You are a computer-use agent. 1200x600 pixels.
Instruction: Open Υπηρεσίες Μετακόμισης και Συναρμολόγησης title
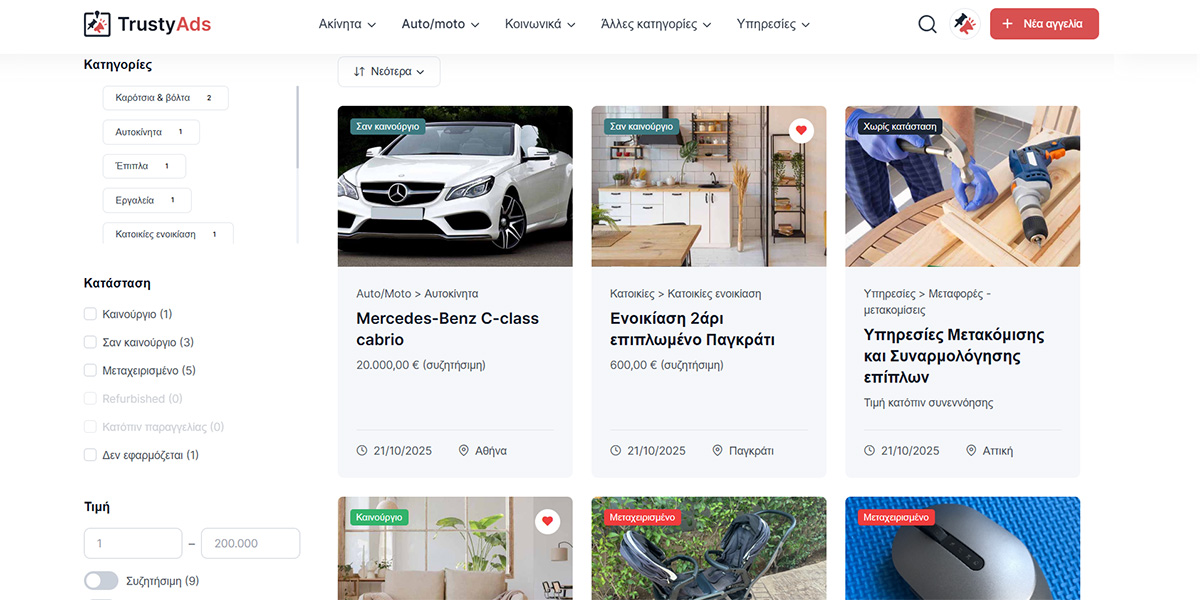pos(954,356)
